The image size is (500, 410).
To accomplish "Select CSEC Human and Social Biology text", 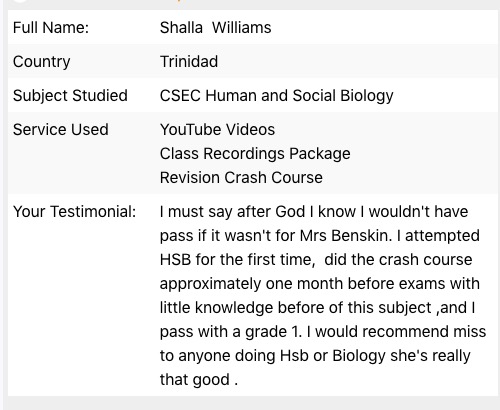I will point(276,96).
